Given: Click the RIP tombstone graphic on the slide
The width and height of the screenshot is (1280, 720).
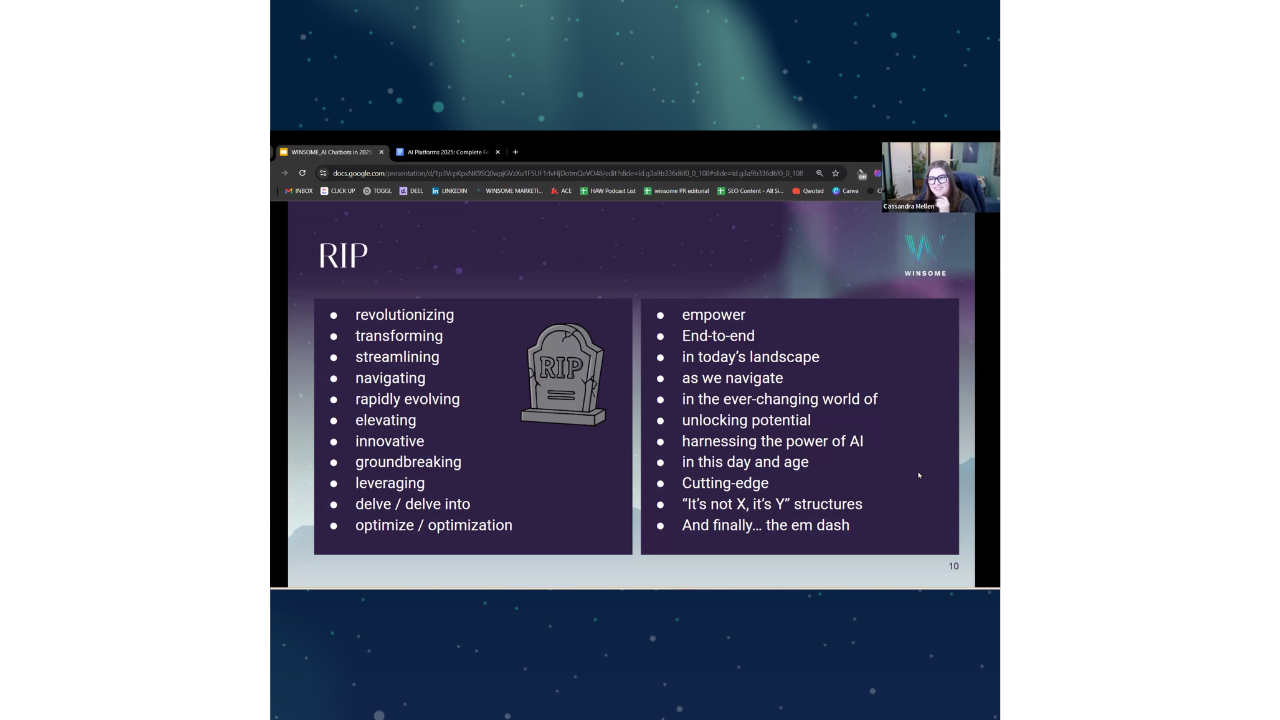Looking at the screenshot, I should (x=563, y=374).
